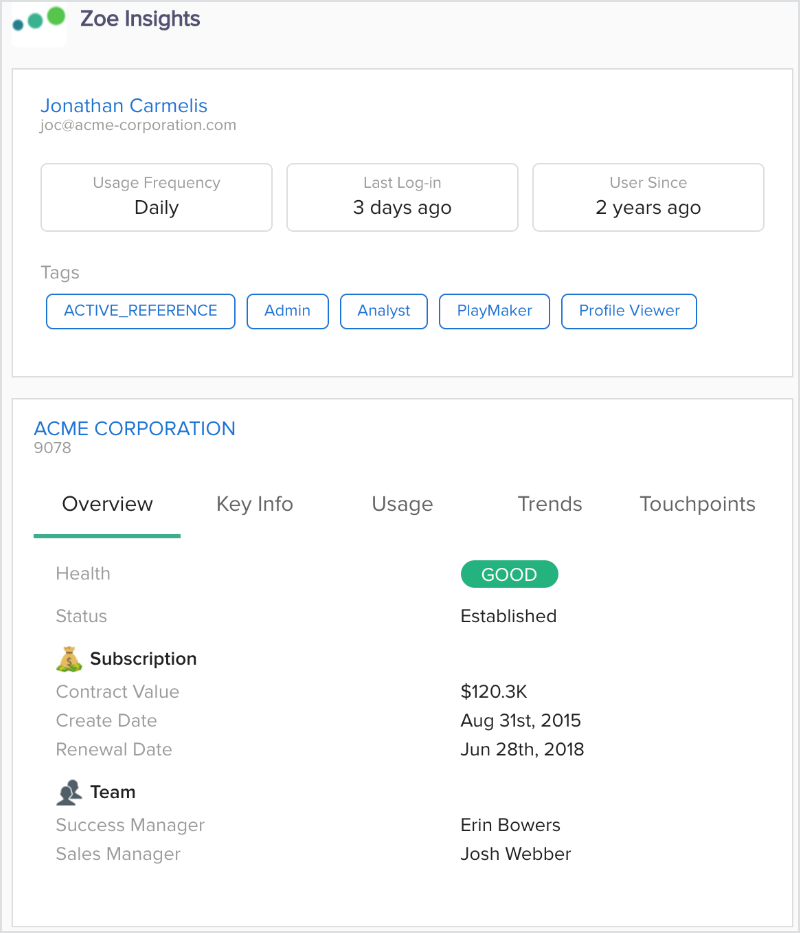Image resolution: width=800 pixels, height=933 pixels.
Task: Click the Team people icon
Action: [x=68, y=792]
